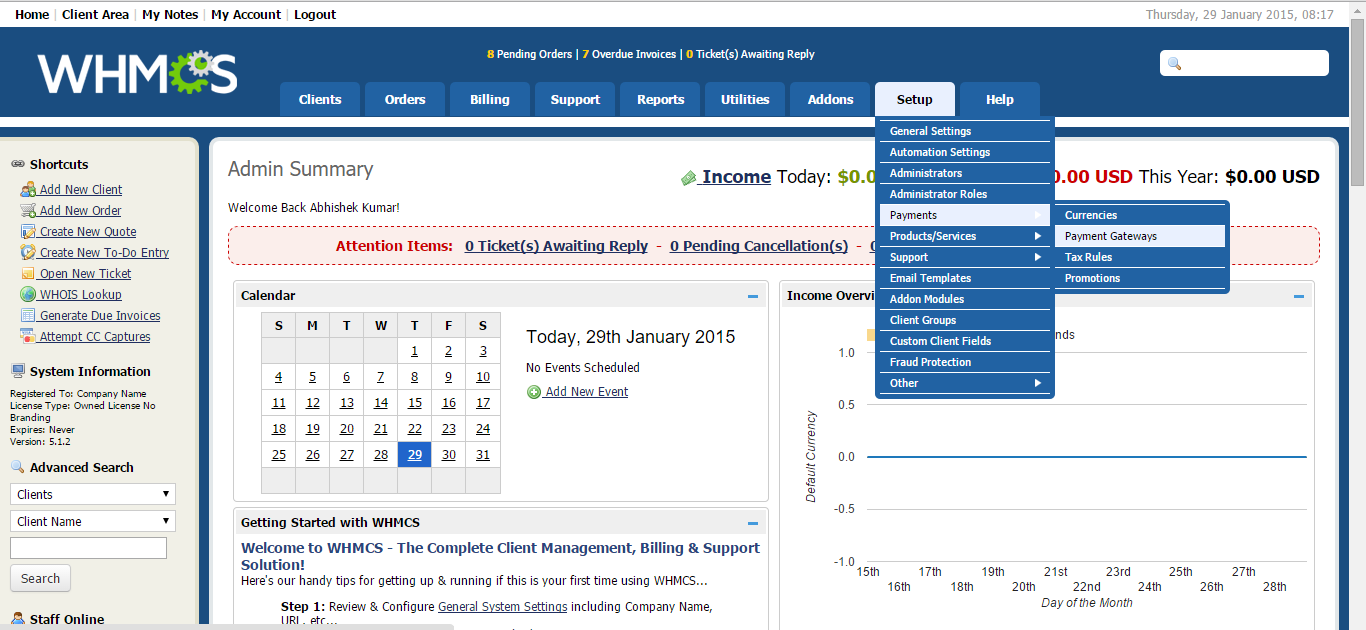Open Automation Settings menu item

point(965,152)
